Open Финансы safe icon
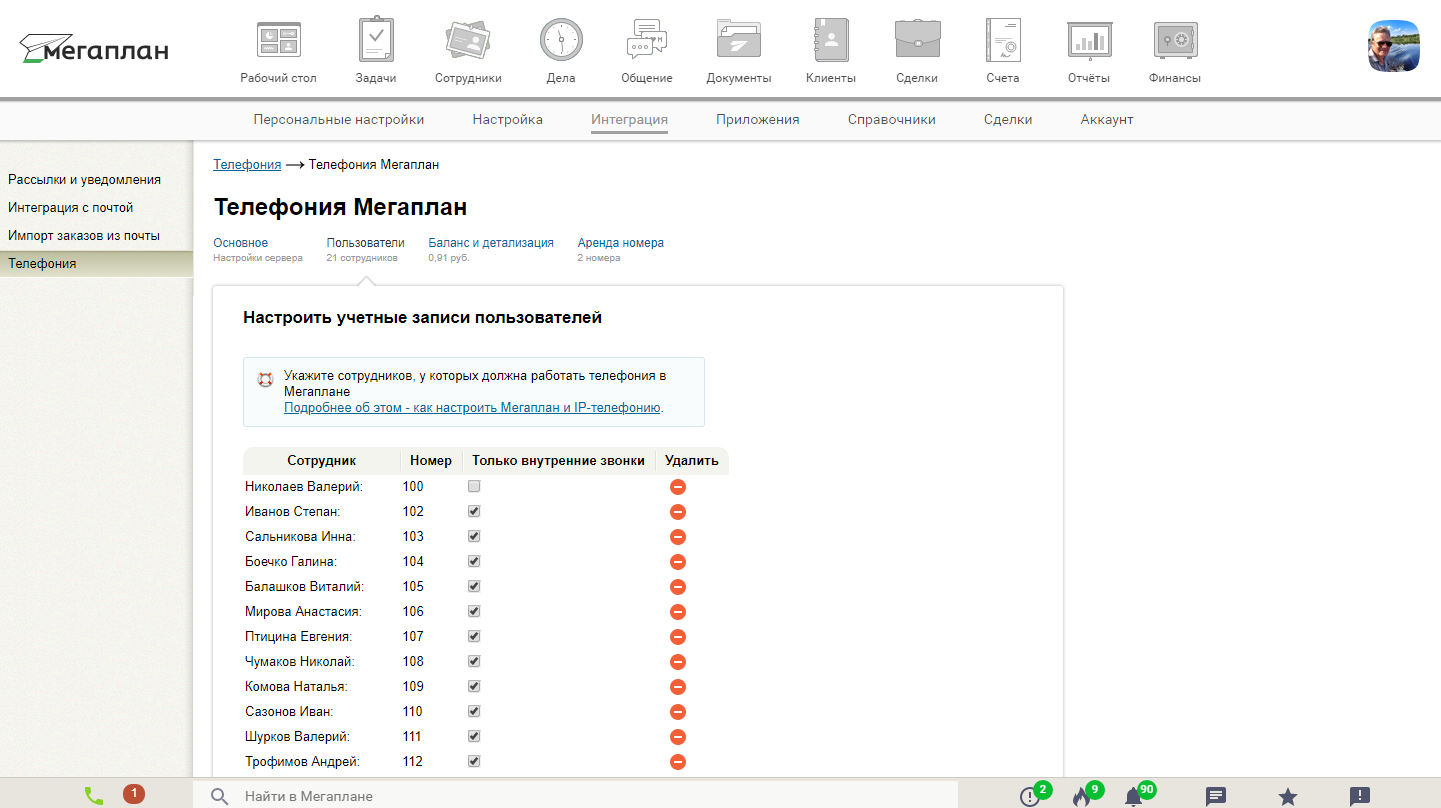 tap(1175, 51)
